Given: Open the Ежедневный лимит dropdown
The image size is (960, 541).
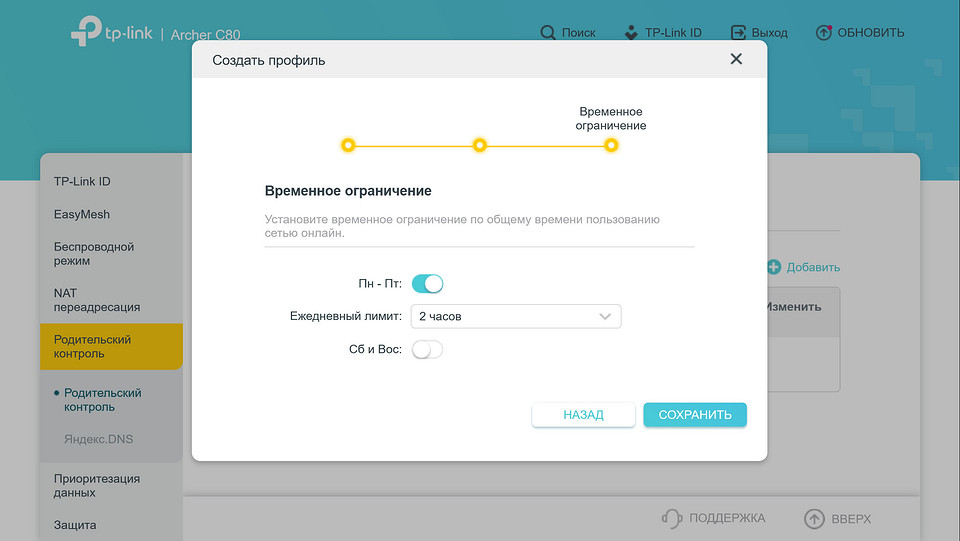Looking at the screenshot, I should tap(516, 316).
